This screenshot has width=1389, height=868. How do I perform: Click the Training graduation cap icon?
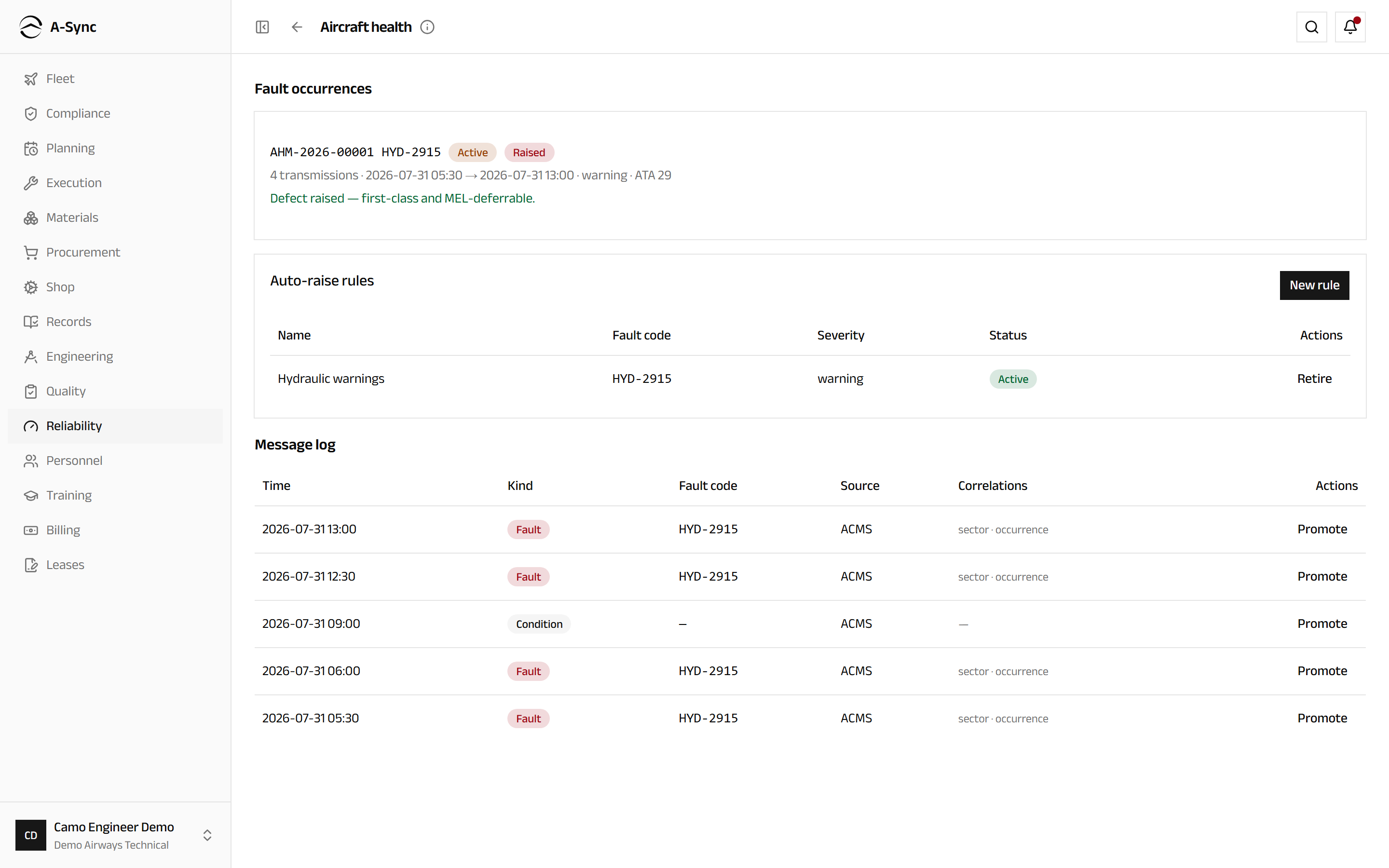pyautogui.click(x=31, y=495)
